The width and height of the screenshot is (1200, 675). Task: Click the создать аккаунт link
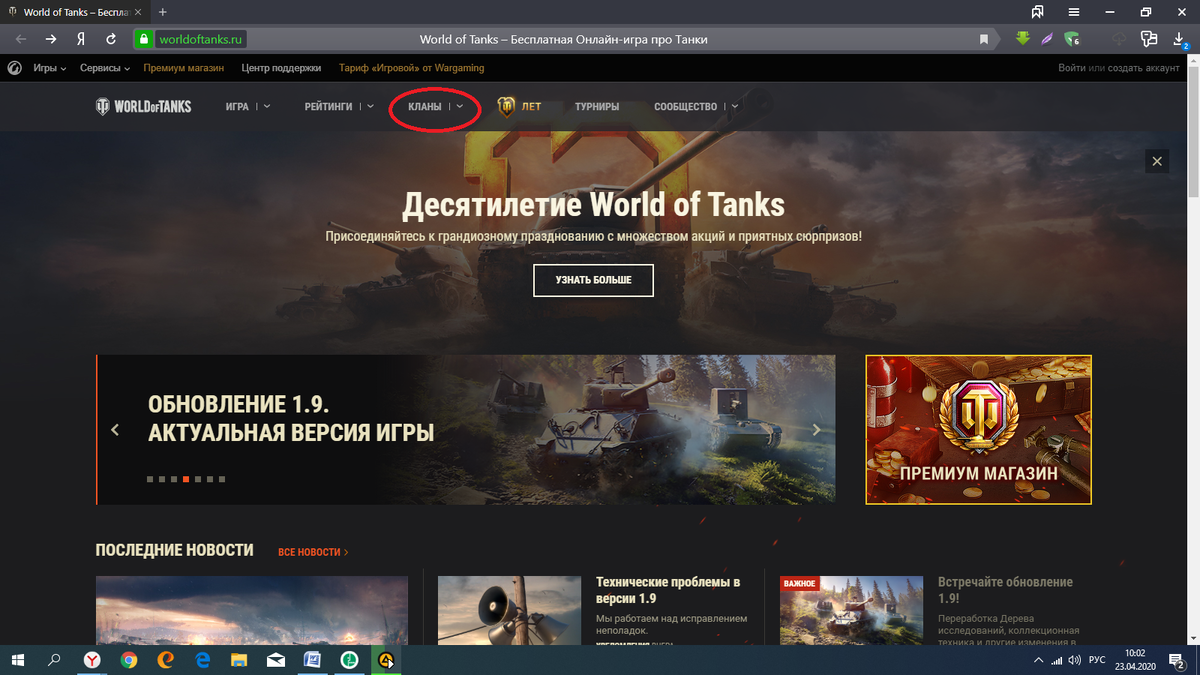pyautogui.click(x=1145, y=68)
